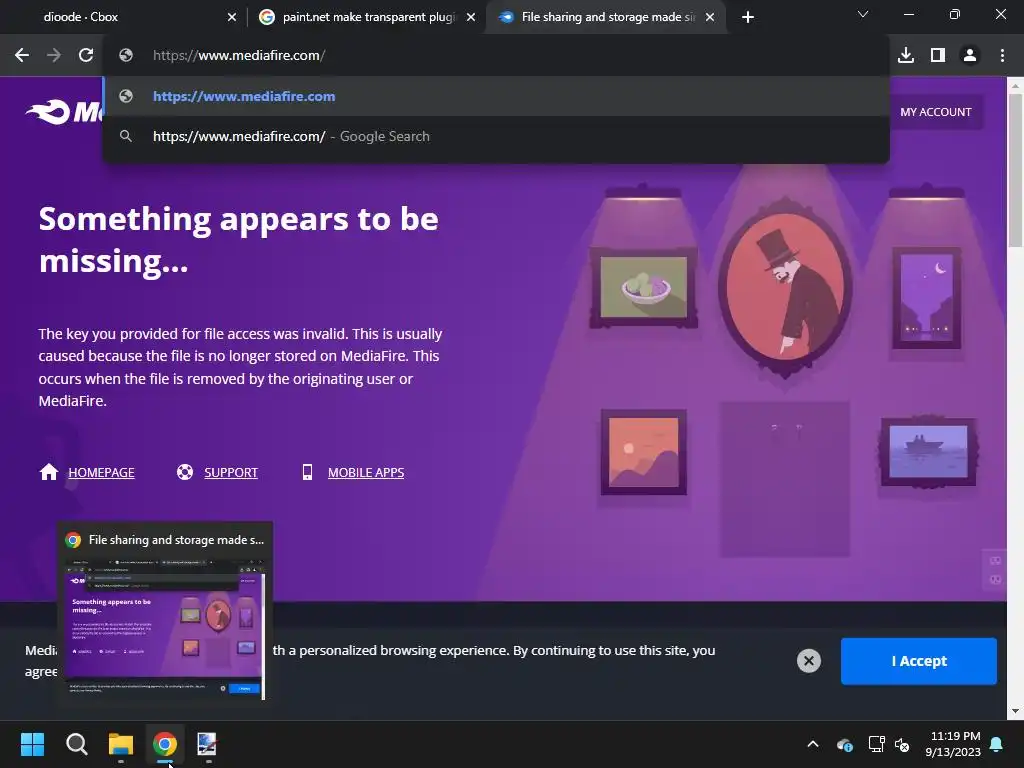Screen dimensions: 1024x768
Task: Open Chrome three-dot menu
Action: (1002, 56)
